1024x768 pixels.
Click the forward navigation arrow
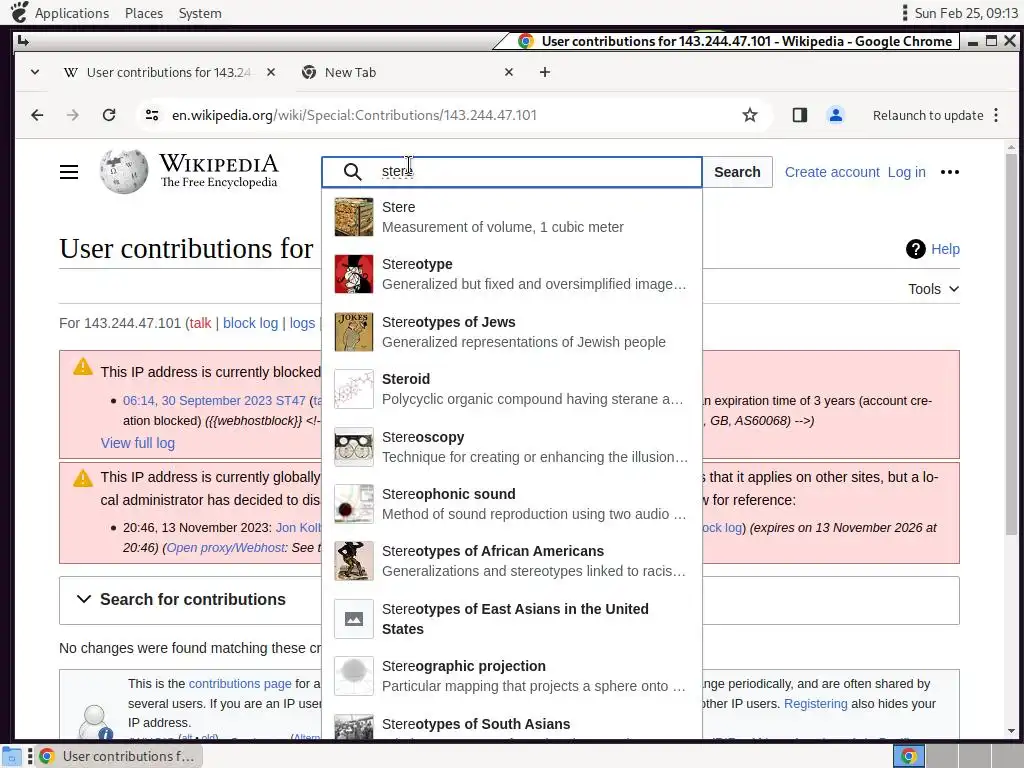tap(72, 116)
